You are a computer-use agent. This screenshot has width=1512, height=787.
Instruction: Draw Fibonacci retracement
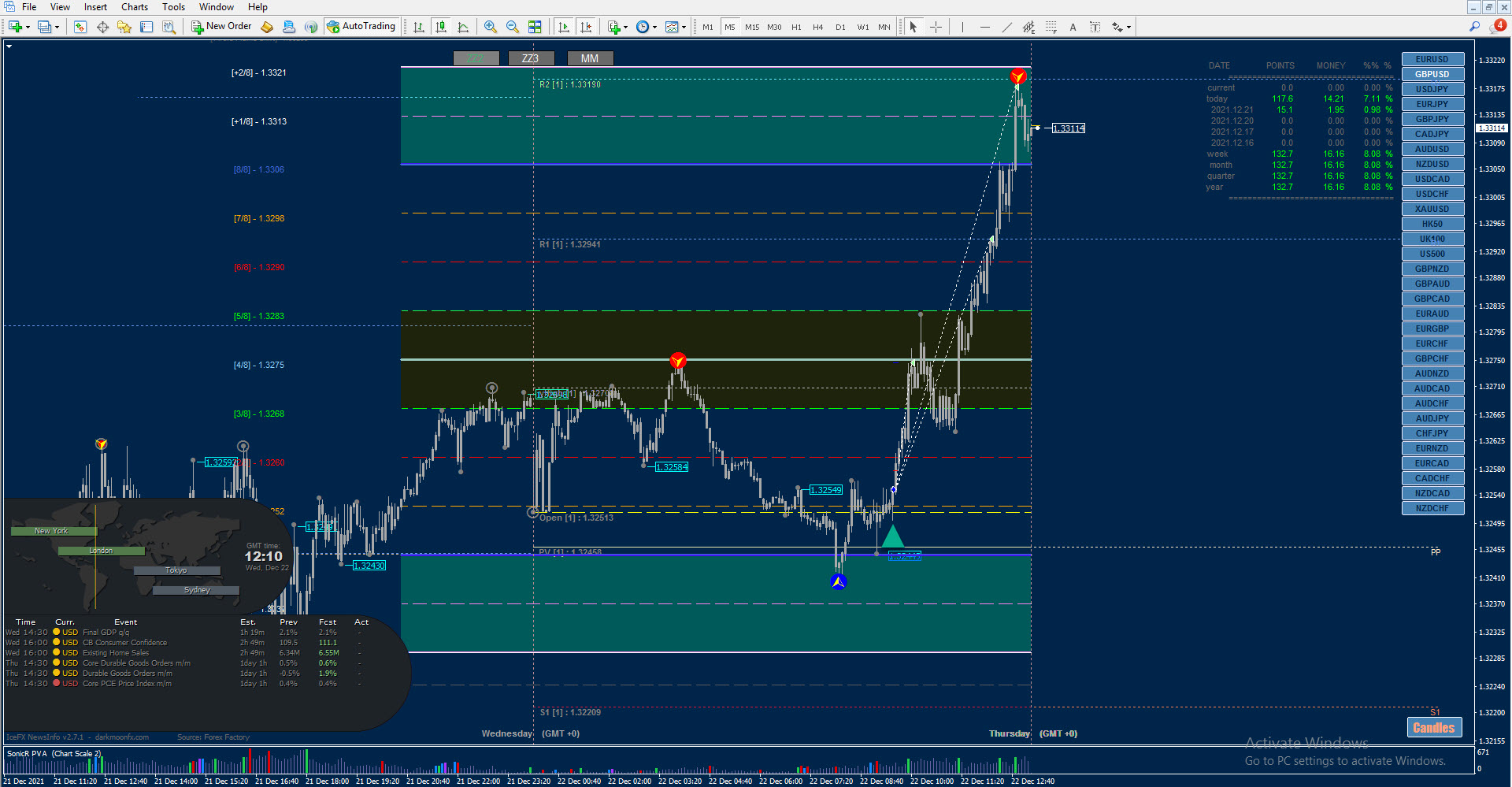(1051, 27)
